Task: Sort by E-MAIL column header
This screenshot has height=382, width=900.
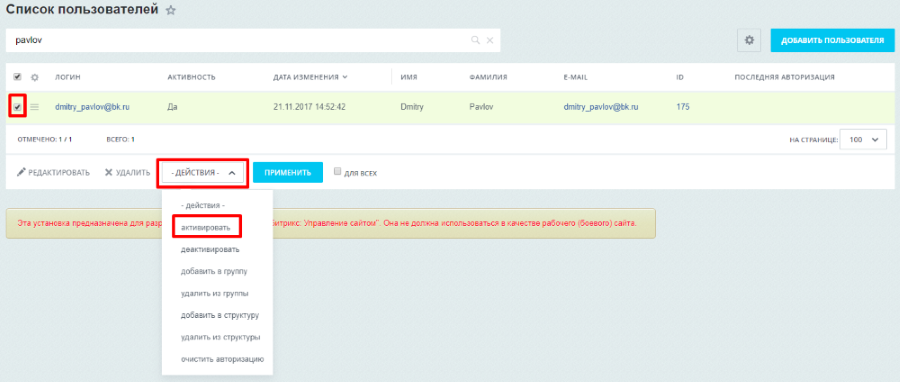Action: click(576, 77)
